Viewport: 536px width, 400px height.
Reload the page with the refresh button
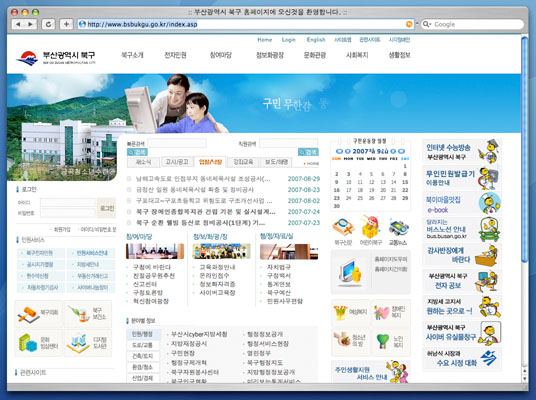click(48, 24)
